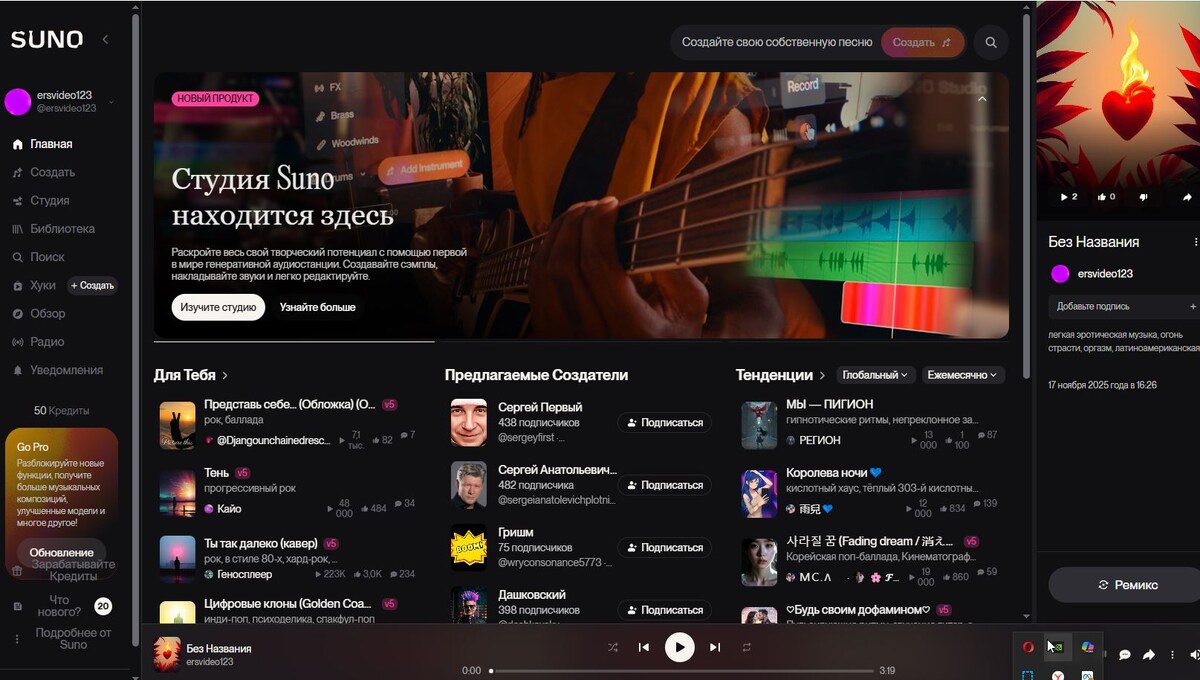Screen dimensions: 1200x680
Task: Open the Ежемесячно period dropdown
Action: (963, 375)
